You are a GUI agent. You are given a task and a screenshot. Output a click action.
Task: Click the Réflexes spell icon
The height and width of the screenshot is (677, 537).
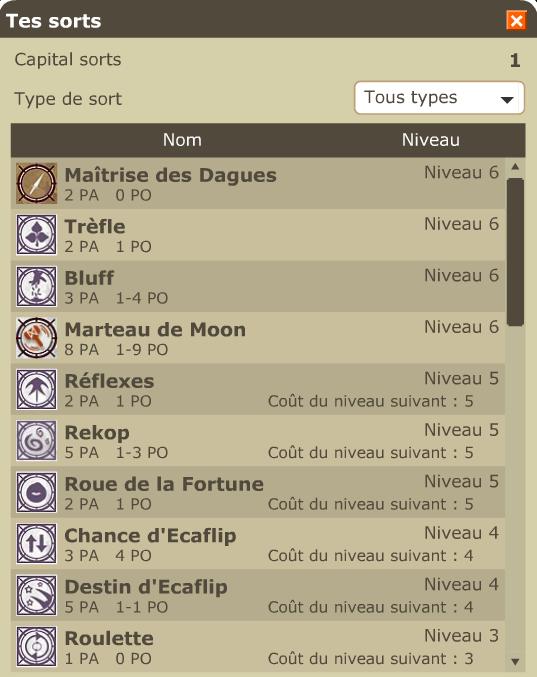click(x=36, y=389)
